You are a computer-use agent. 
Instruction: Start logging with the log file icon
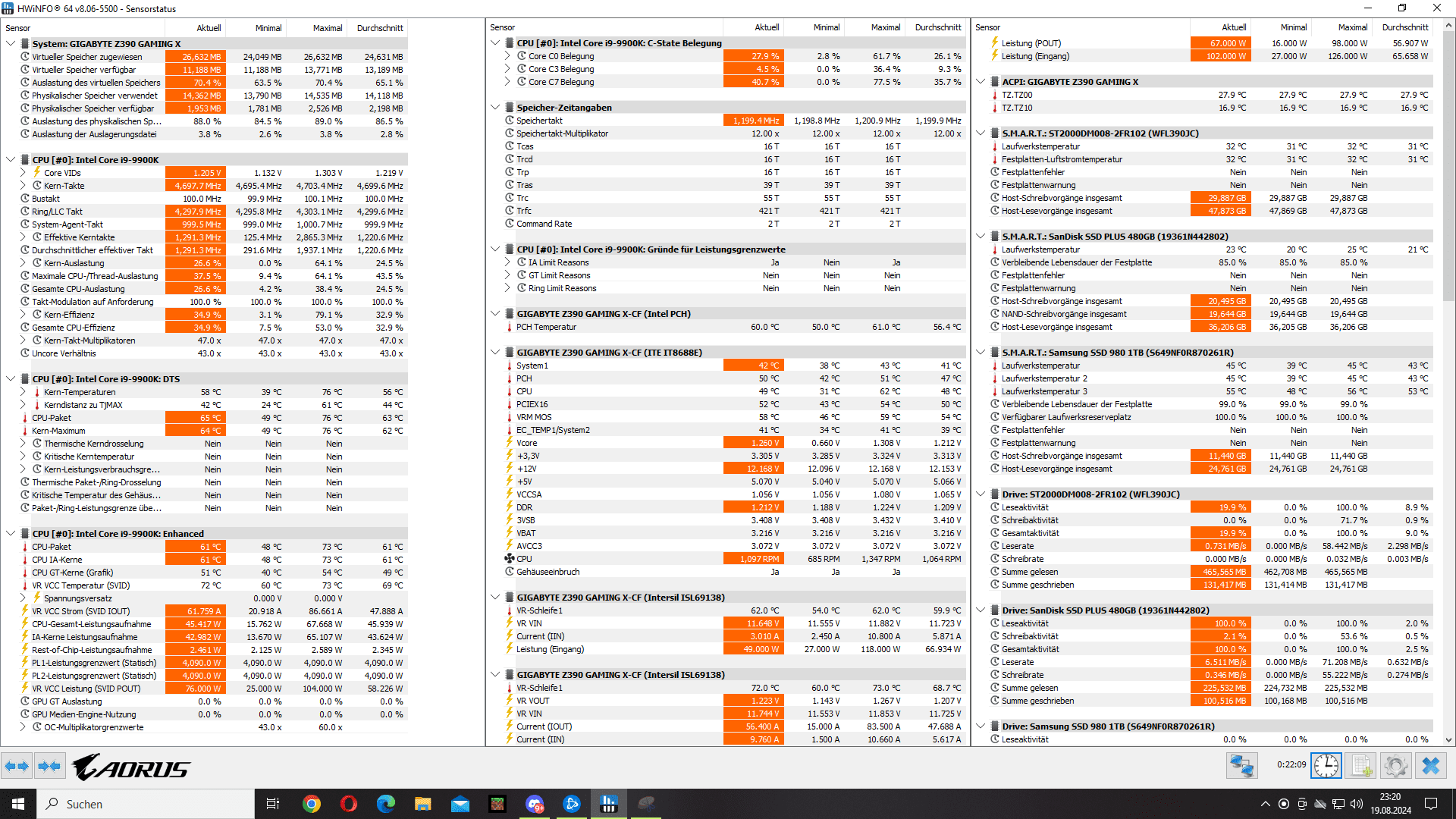[1360, 766]
